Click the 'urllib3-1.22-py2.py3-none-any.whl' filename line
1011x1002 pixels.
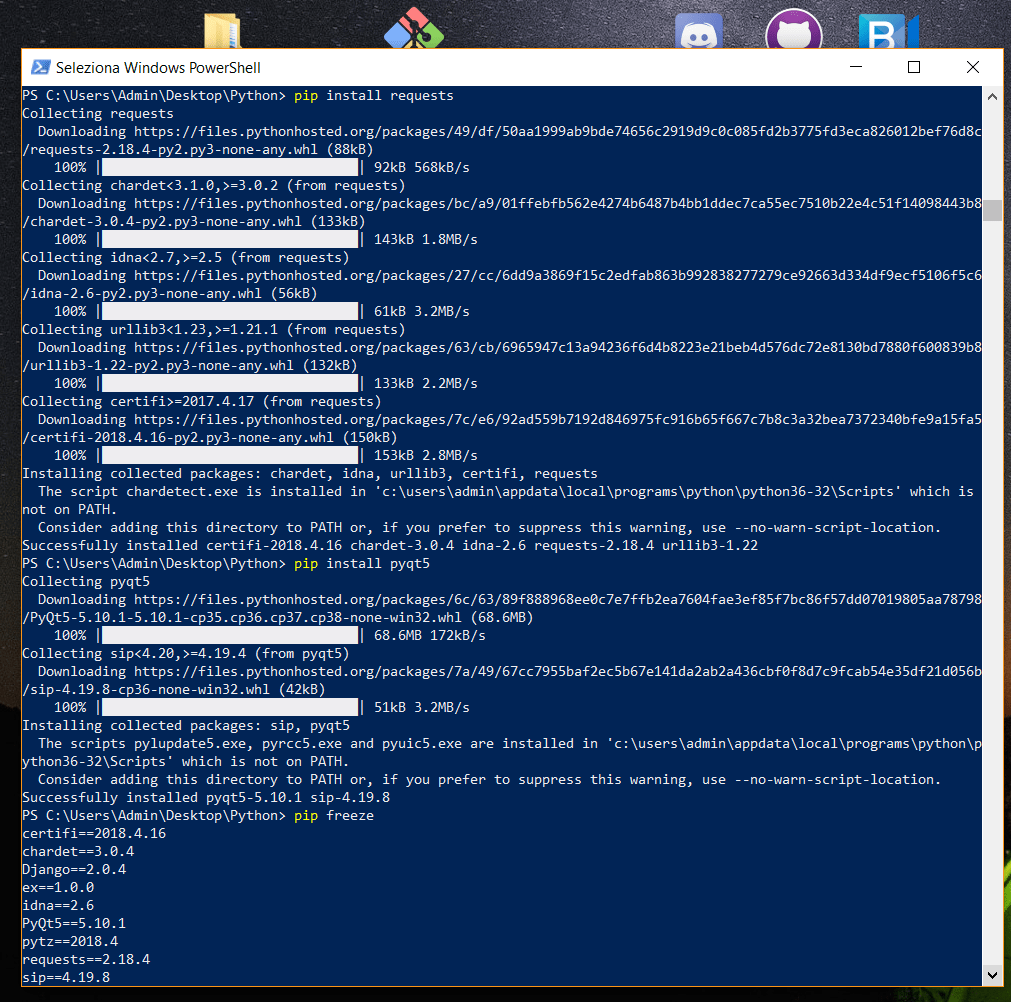190,366
